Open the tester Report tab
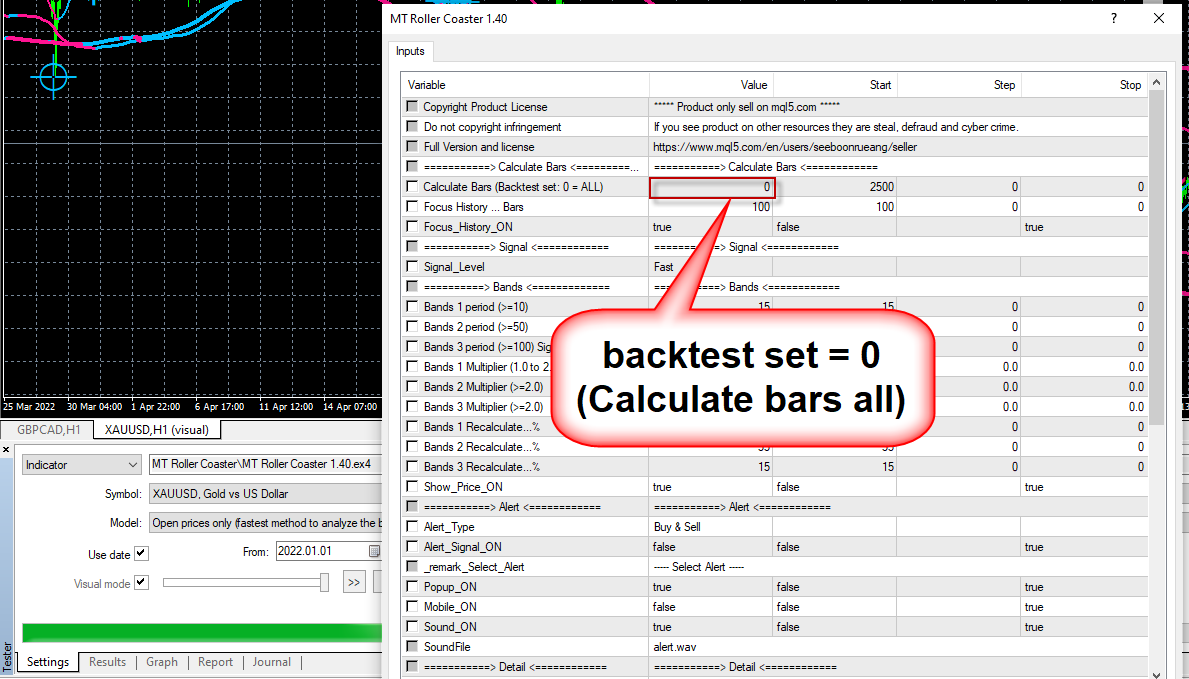 point(215,662)
